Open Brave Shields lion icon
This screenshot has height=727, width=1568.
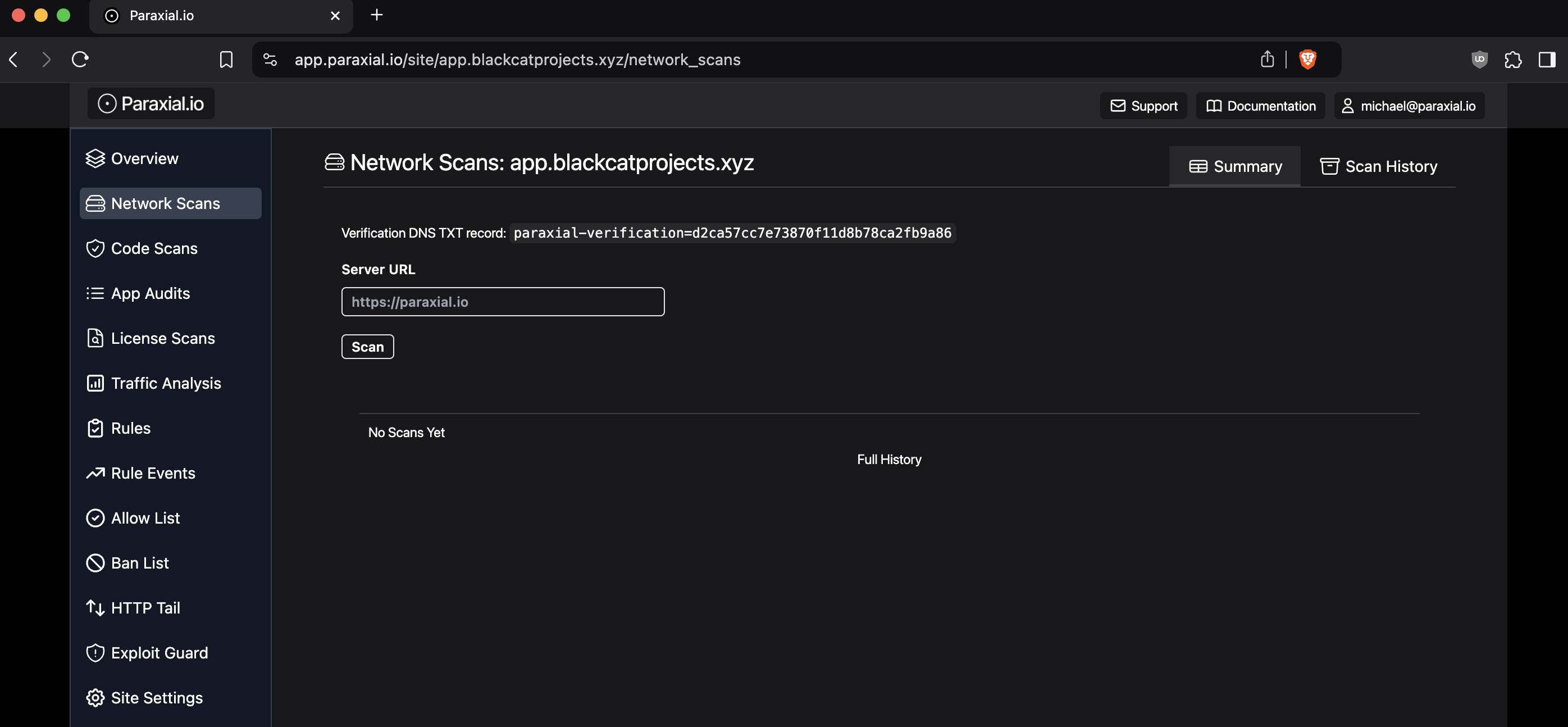coord(1307,59)
